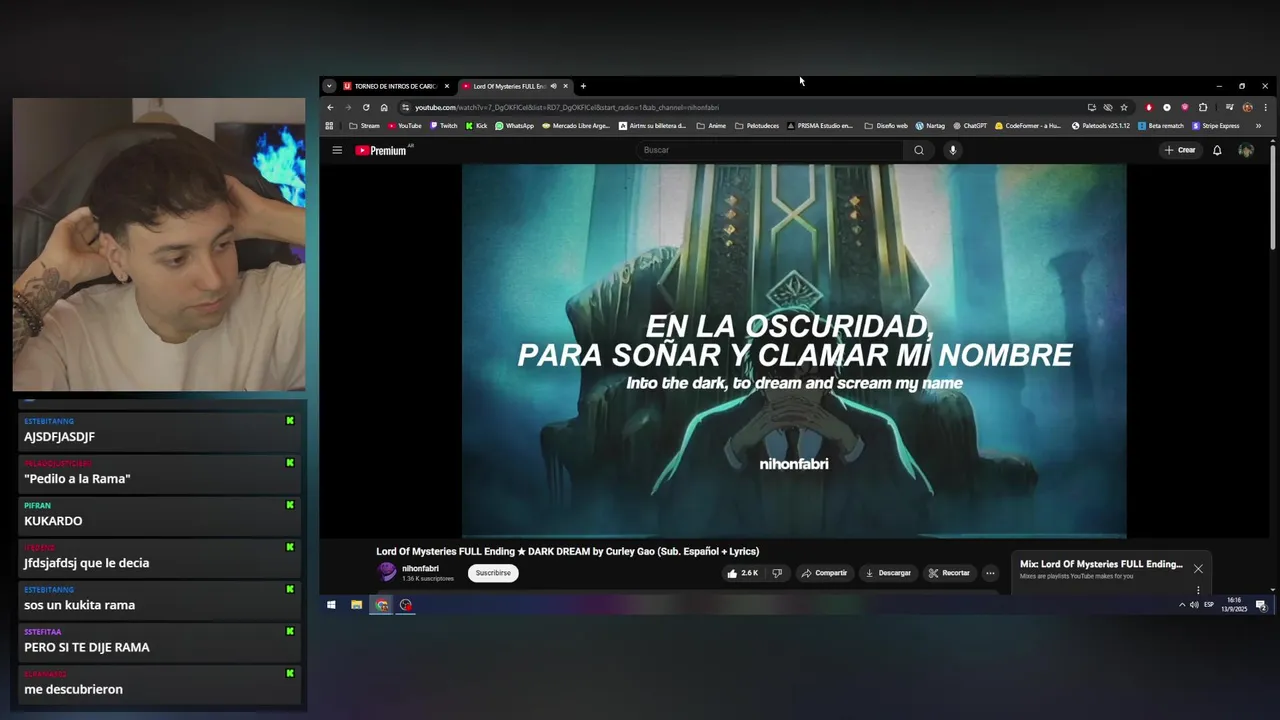
Task: Open the media control toolbar icon
Action: point(1229,107)
